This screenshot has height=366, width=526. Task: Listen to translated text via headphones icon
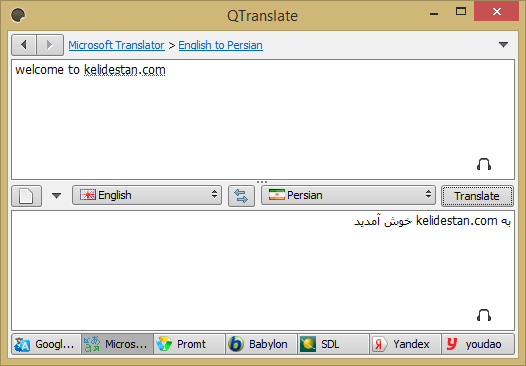484,315
